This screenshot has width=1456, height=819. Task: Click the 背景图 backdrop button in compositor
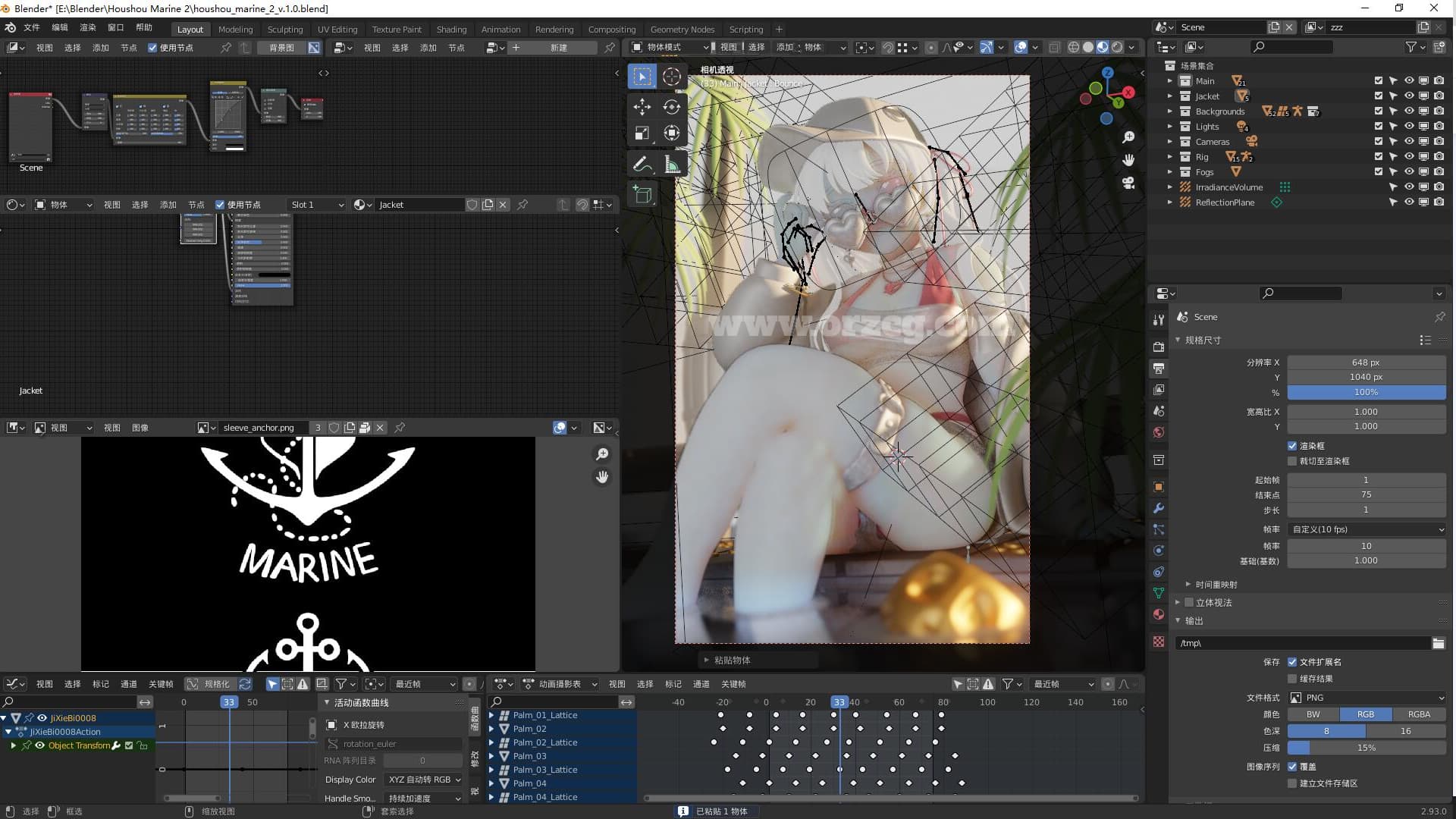(281, 48)
